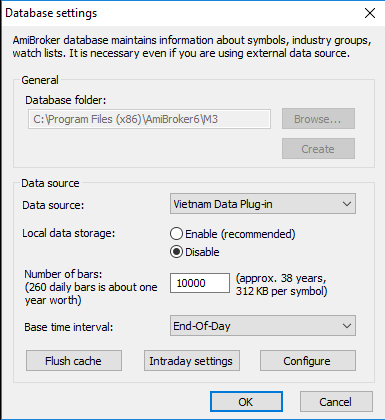This screenshot has height=420, width=385.
Task: Cancel the database settings changes
Action: pyautogui.click(x=336, y=402)
